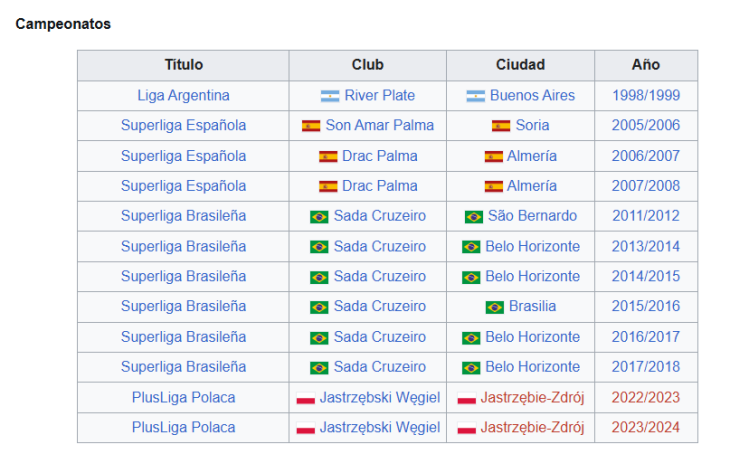Open the 1998/1999 season link
This screenshot has width=730, height=454.
[646, 96]
